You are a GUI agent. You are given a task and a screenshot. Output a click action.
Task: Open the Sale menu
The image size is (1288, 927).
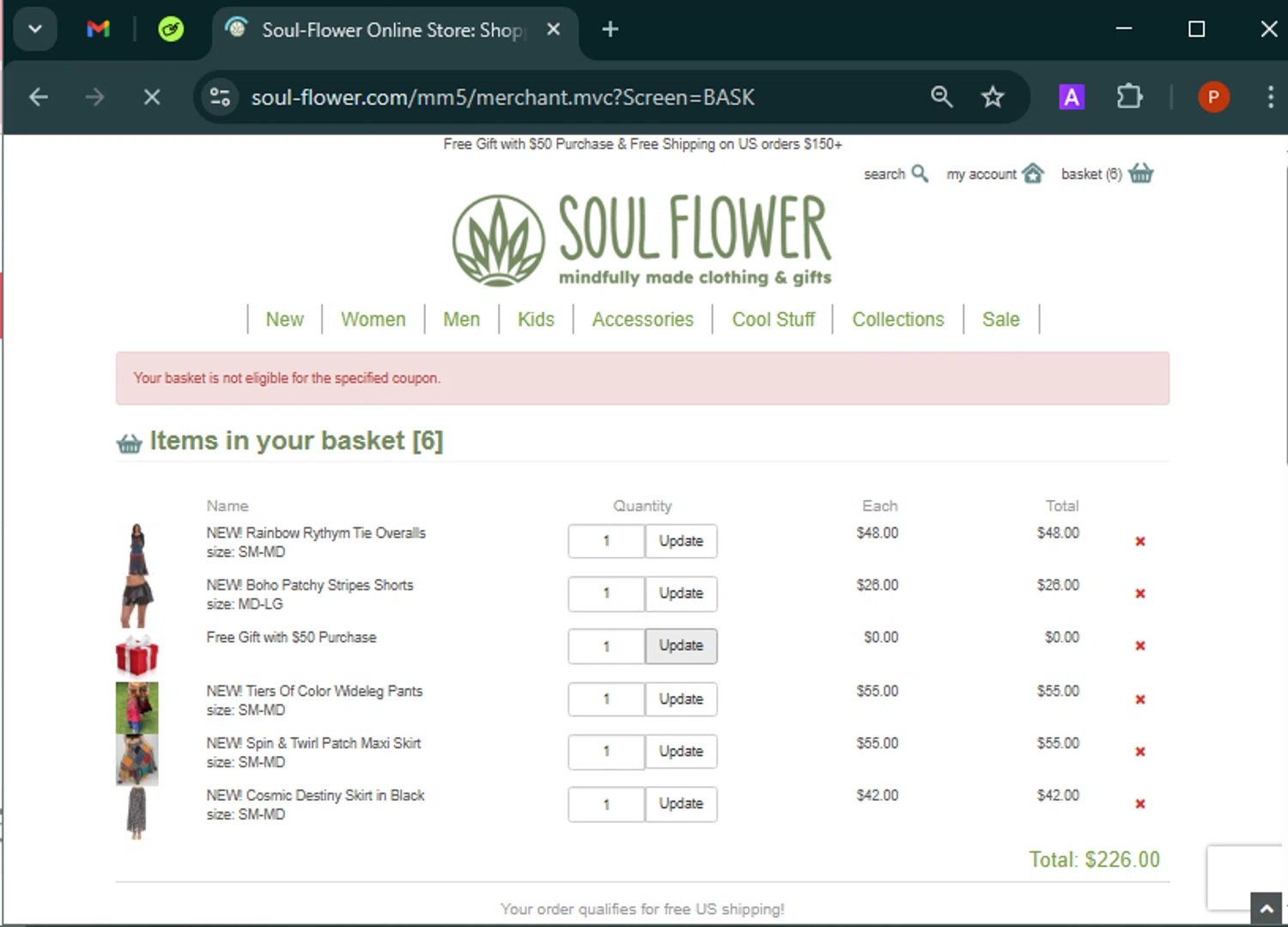click(1001, 320)
